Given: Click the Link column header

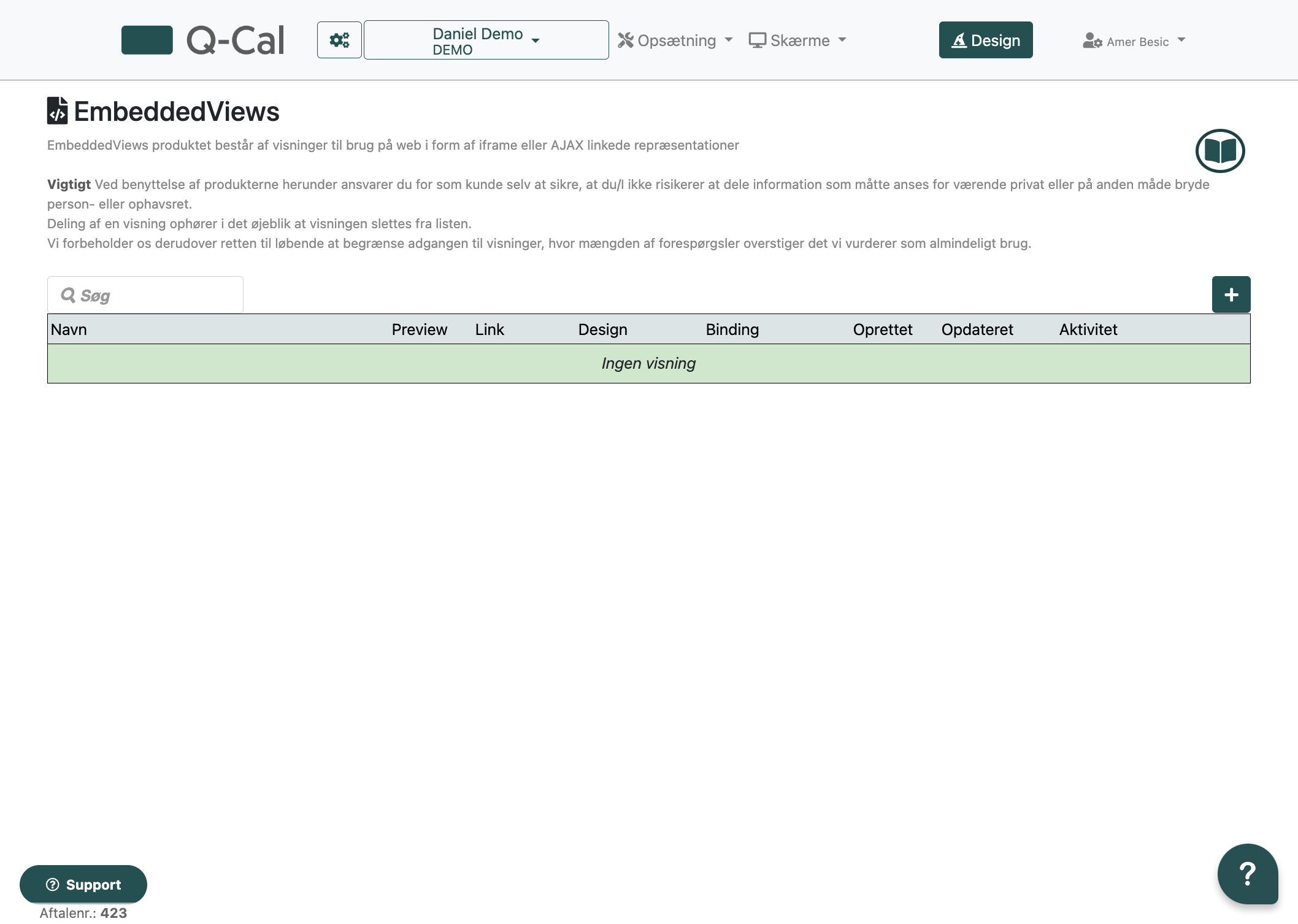Looking at the screenshot, I should point(490,329).
